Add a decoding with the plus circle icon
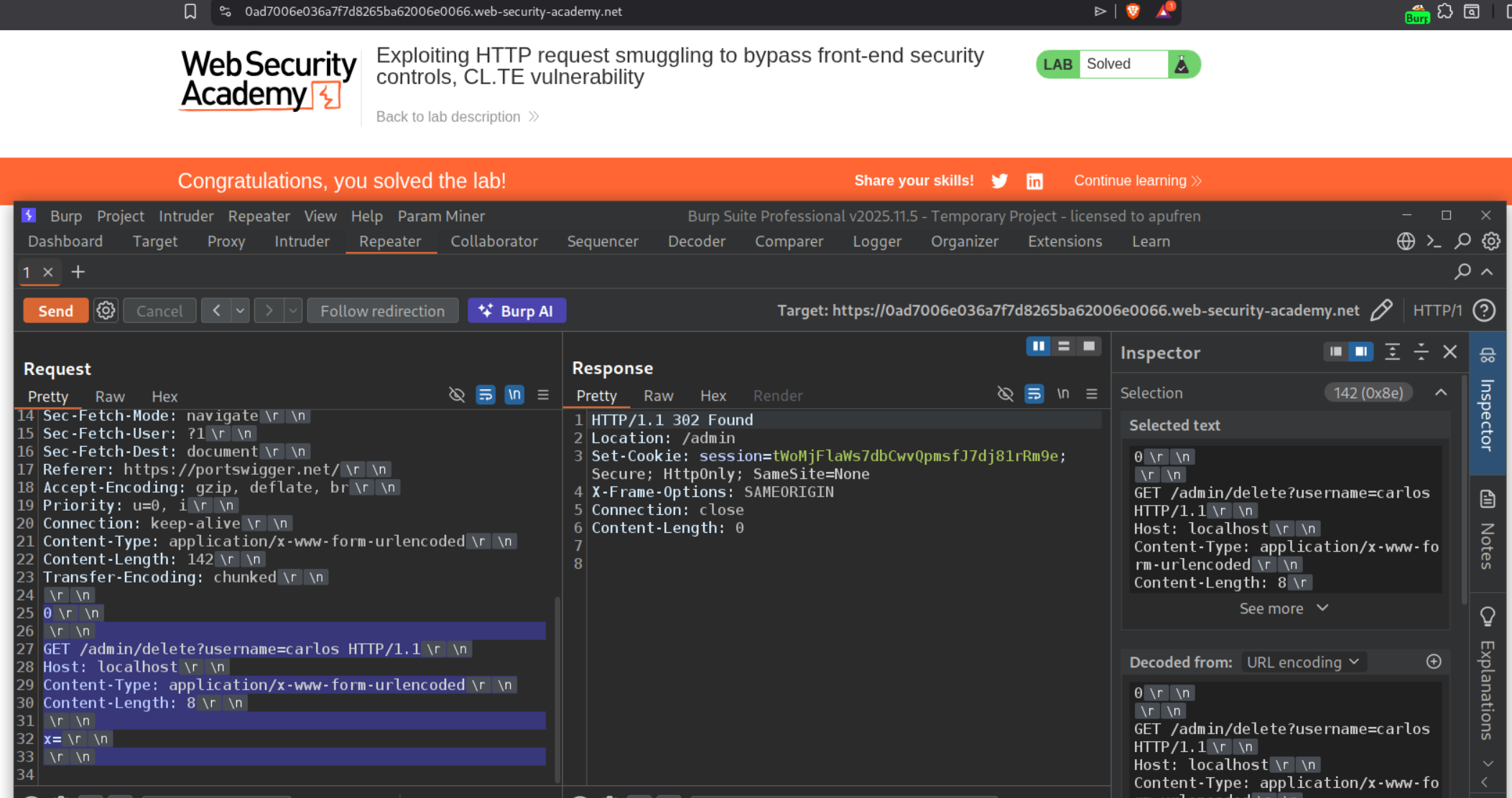1512x798 pixels. coord(1434,662)
